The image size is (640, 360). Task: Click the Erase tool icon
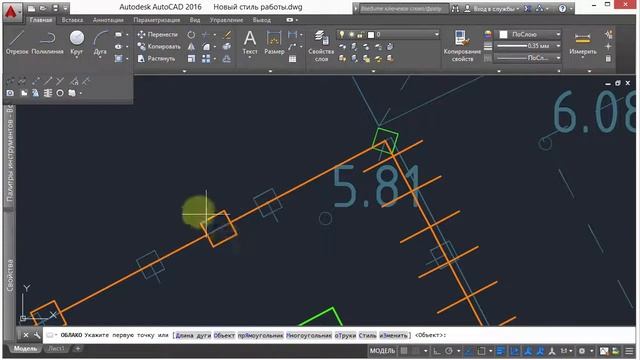pos(227,35)
